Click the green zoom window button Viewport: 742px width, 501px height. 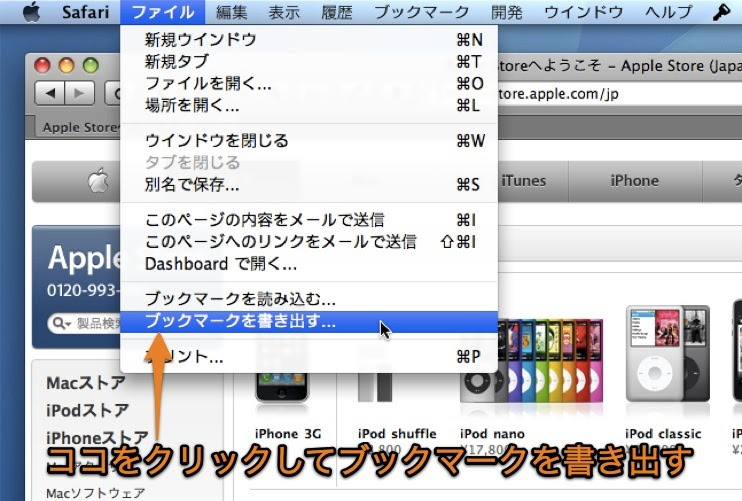point(90,65)
